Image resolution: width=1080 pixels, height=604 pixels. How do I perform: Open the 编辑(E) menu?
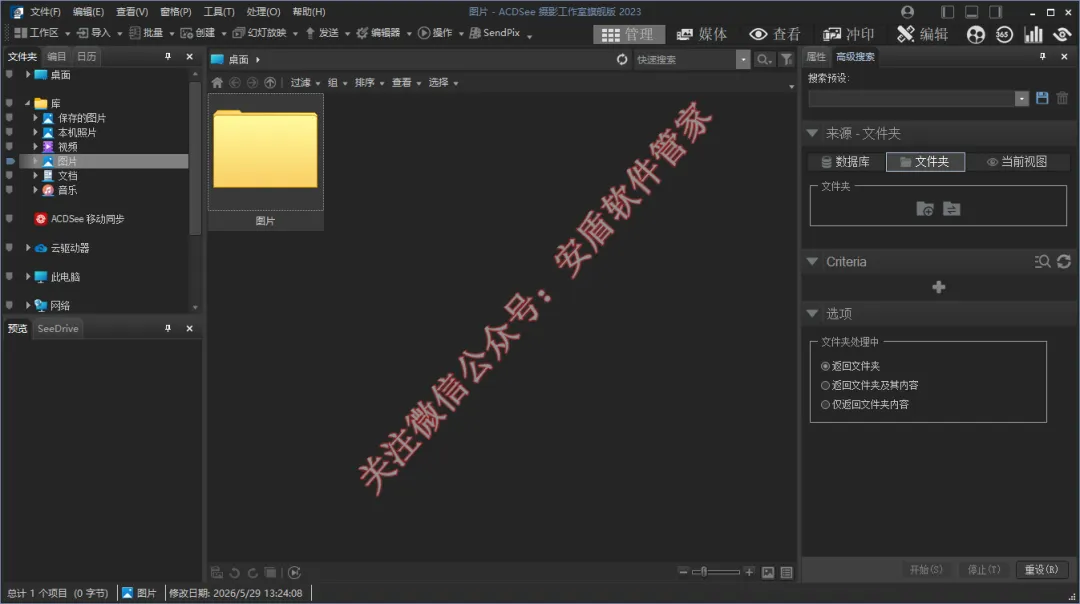(x=88, y=12)
